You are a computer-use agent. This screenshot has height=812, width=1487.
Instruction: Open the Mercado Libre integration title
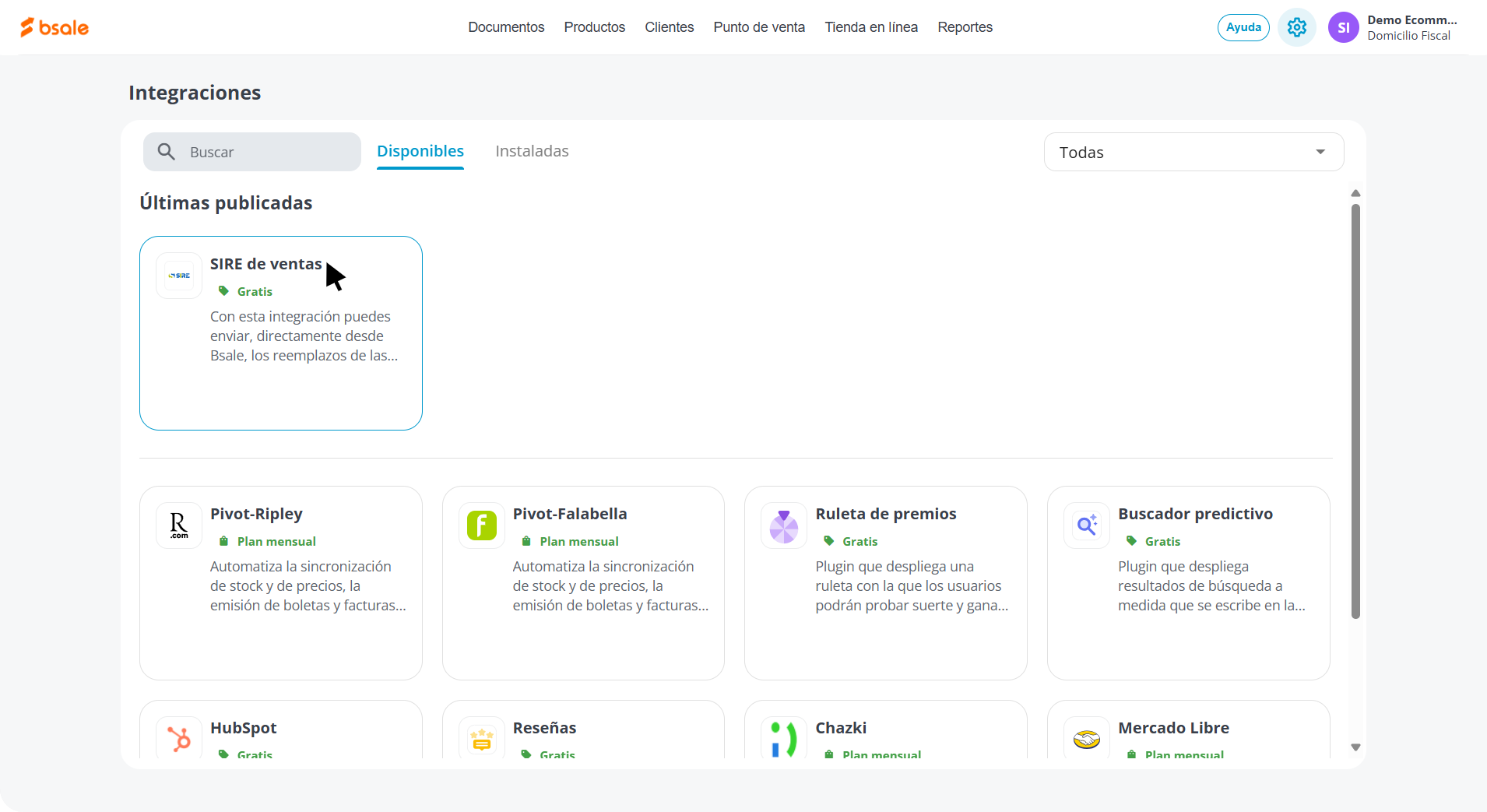coord(1174,728)
